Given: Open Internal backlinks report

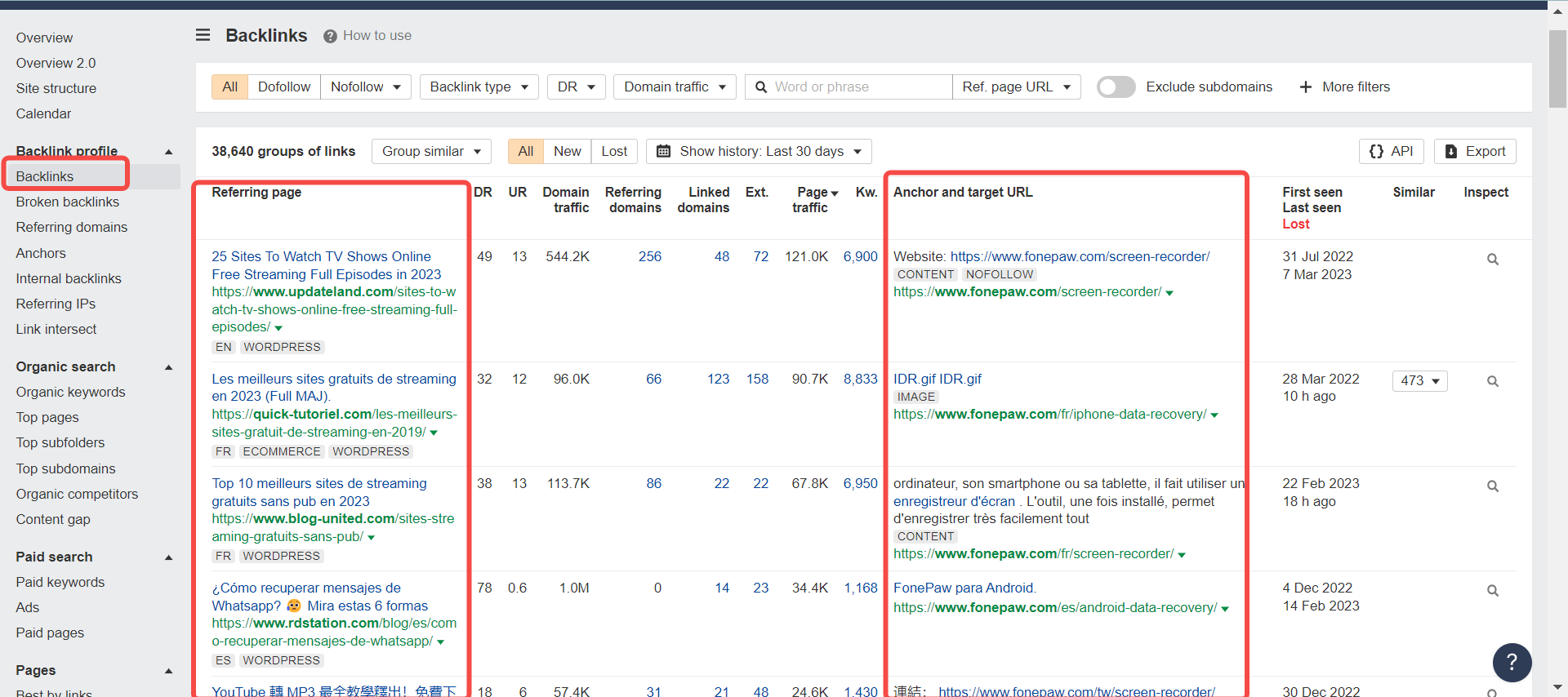Looking at the screenshot, I should tap(68, 278).
